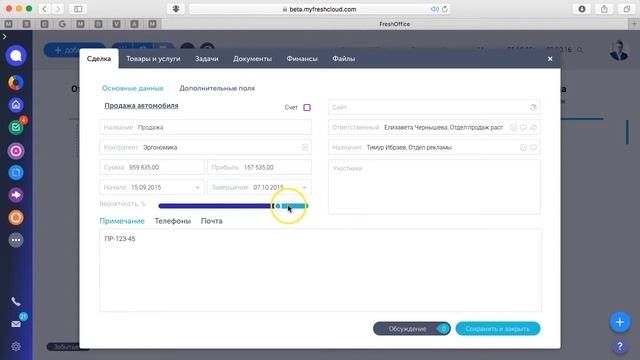
Task: Reload the page in Safari
Action: tap(444, 9)
